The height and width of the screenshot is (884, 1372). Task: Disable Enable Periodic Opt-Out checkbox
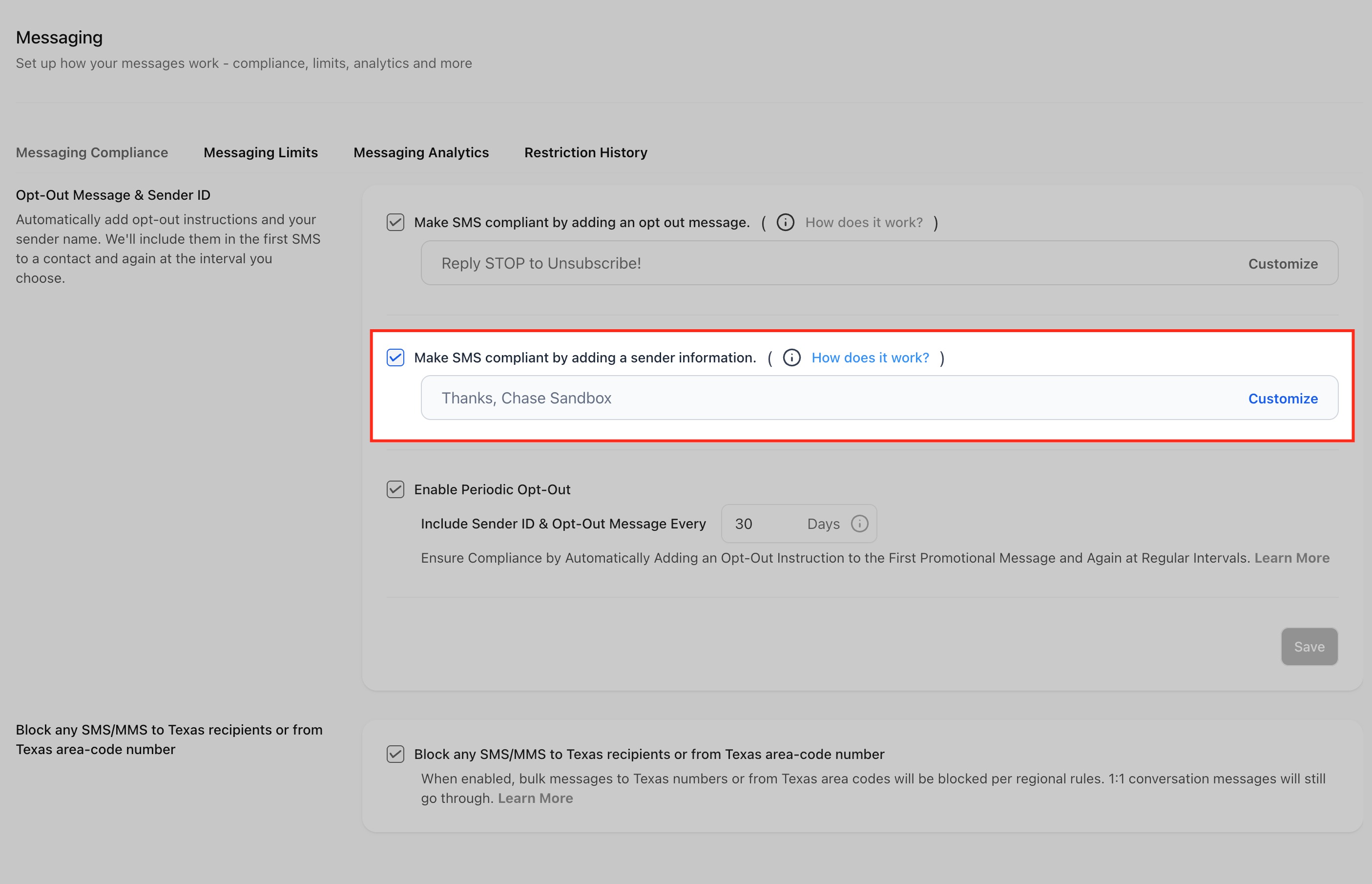[395, 490]
